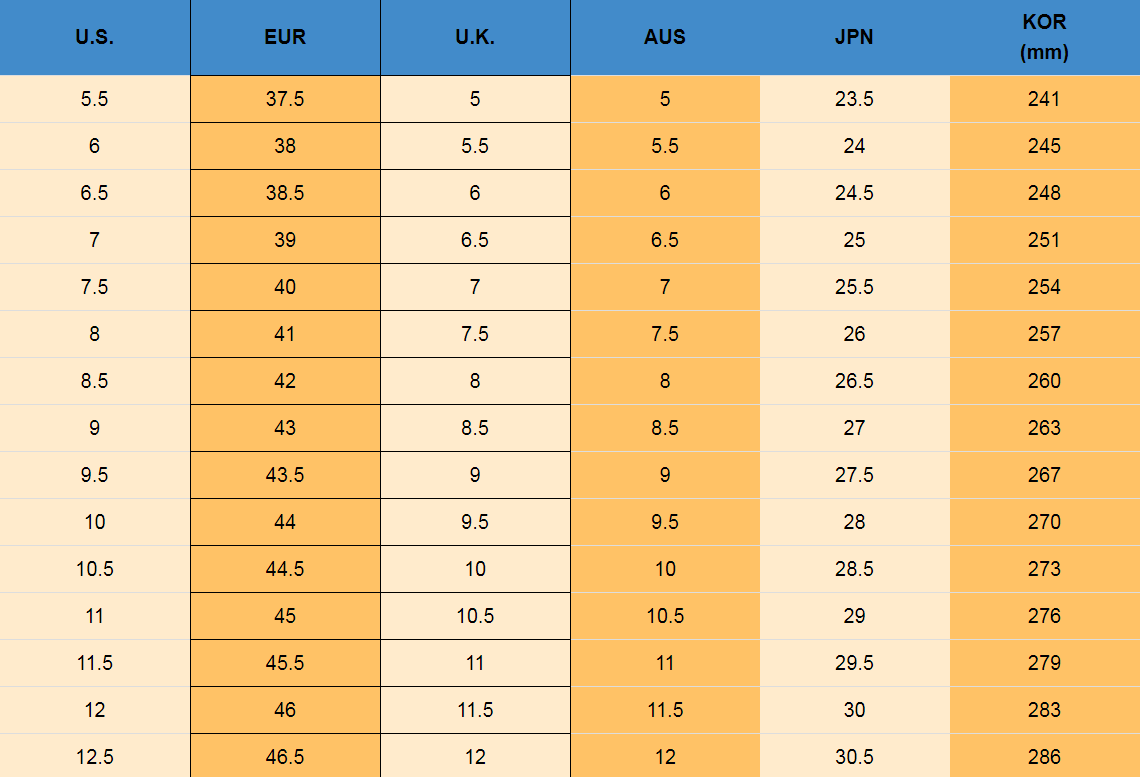
Task: Select the AUS column header
Action: [665, 38]
